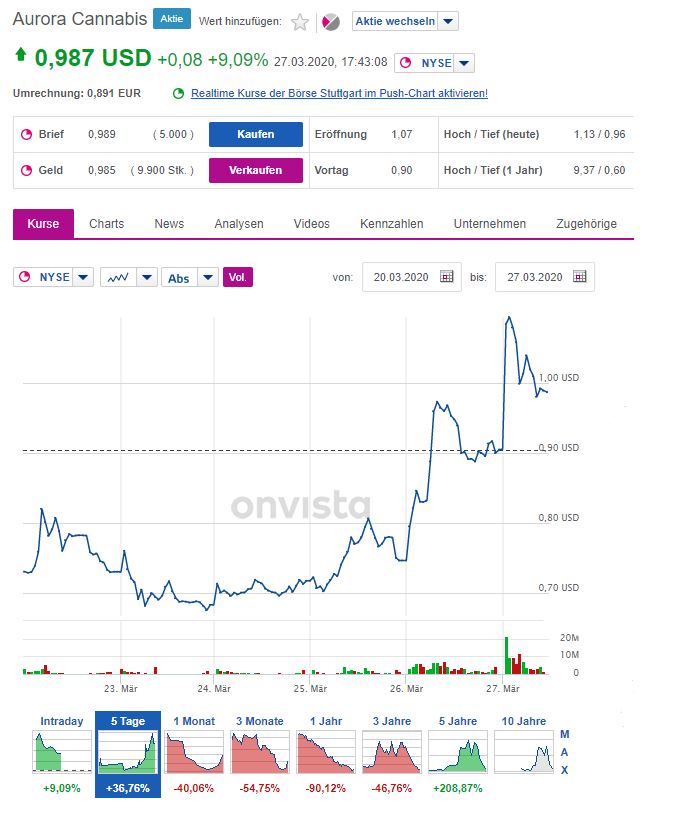The width and height of the screenshot is (679, 819).
Task: Click the red indicator icon next to Brief
Action: 24,134
